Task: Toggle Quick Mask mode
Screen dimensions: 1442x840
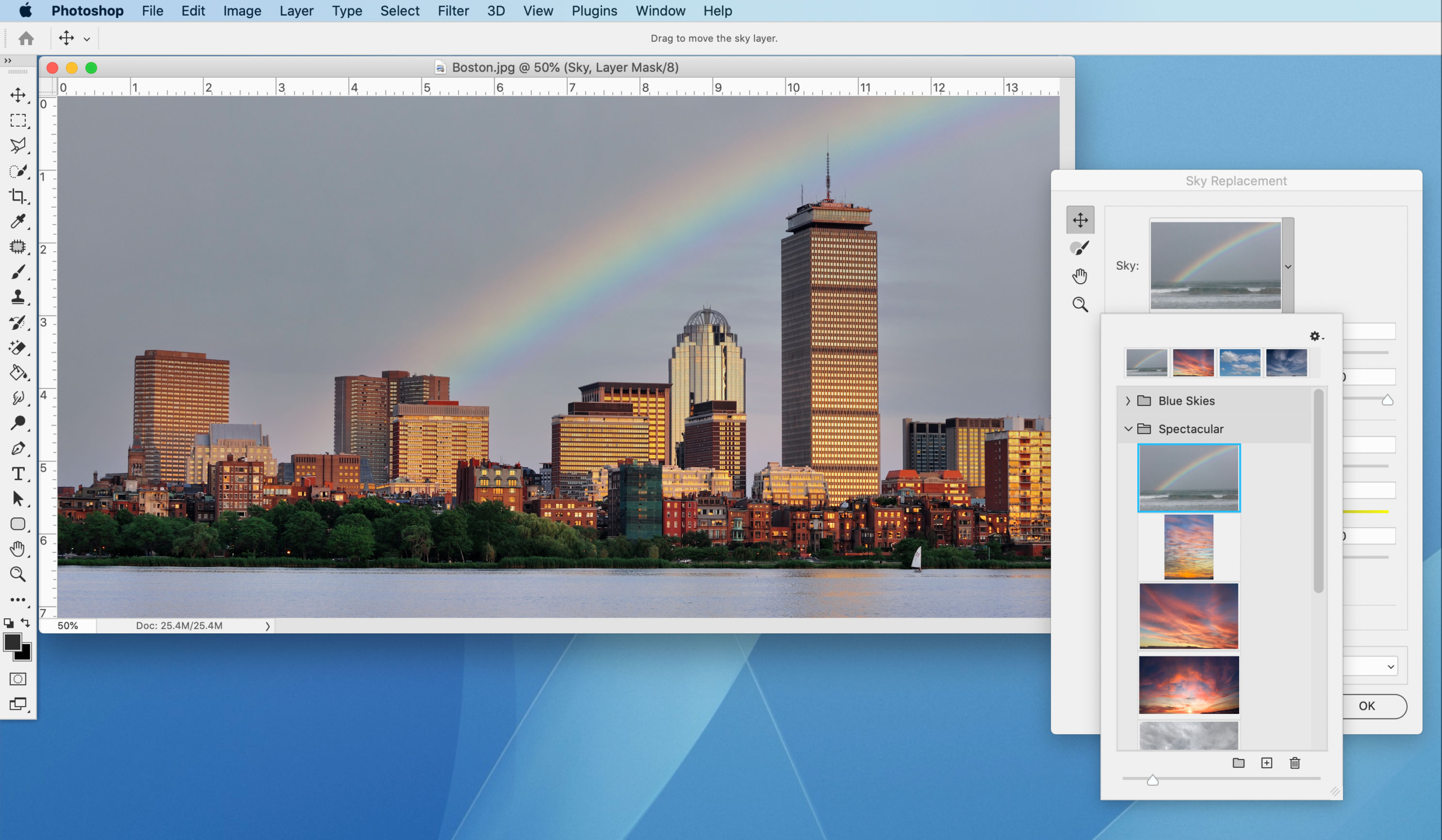Action: (x=17, y=680)
